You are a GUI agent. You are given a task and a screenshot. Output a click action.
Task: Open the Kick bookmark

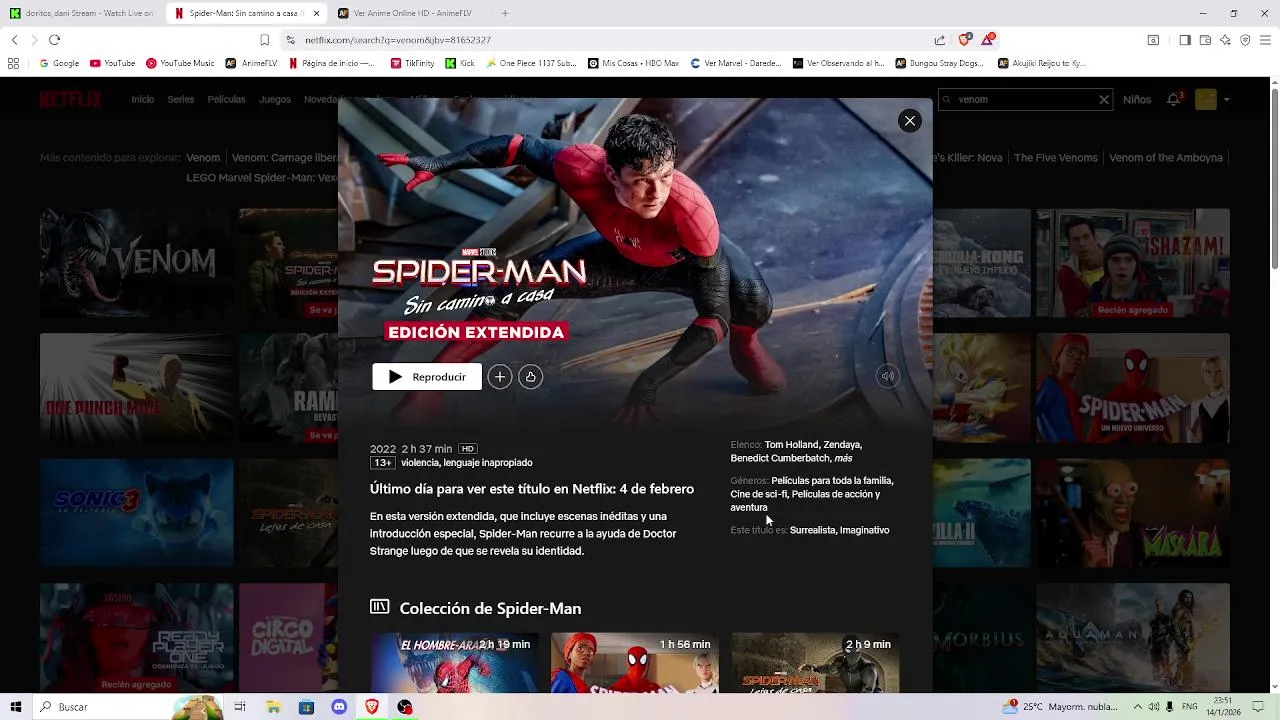point(460,63)
